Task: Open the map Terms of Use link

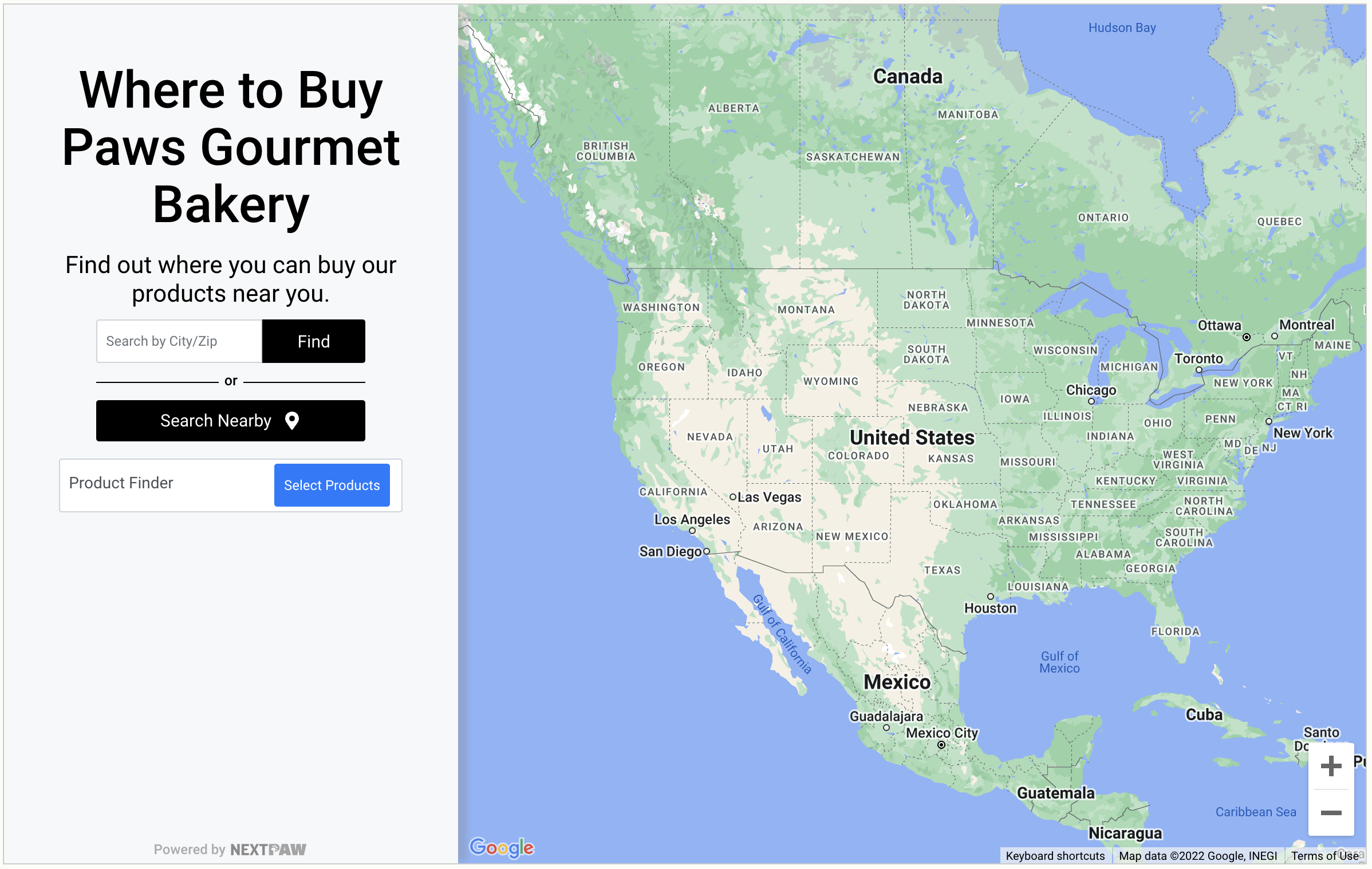Action: coord(1324,856)
